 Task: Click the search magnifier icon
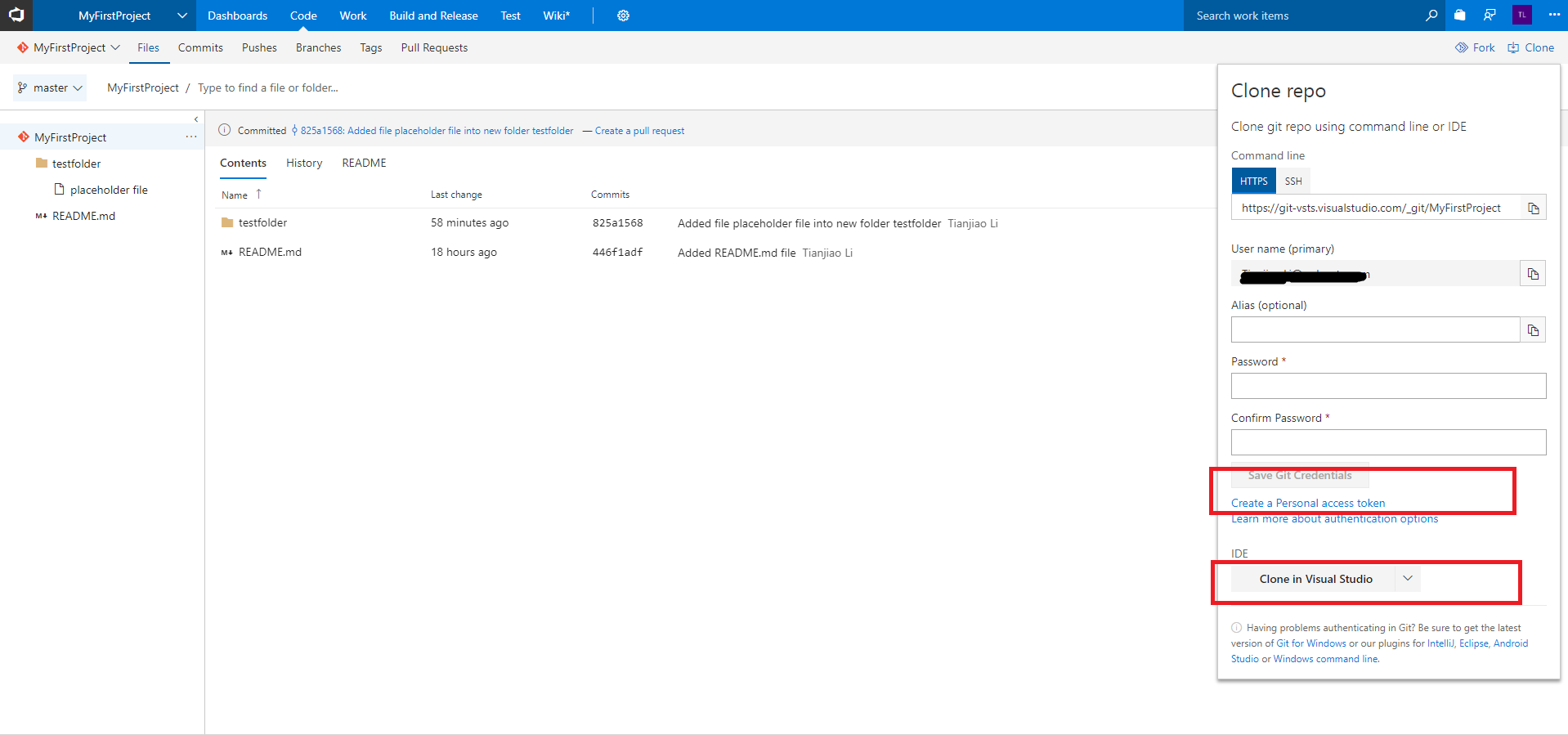[x=1431, y=16]
